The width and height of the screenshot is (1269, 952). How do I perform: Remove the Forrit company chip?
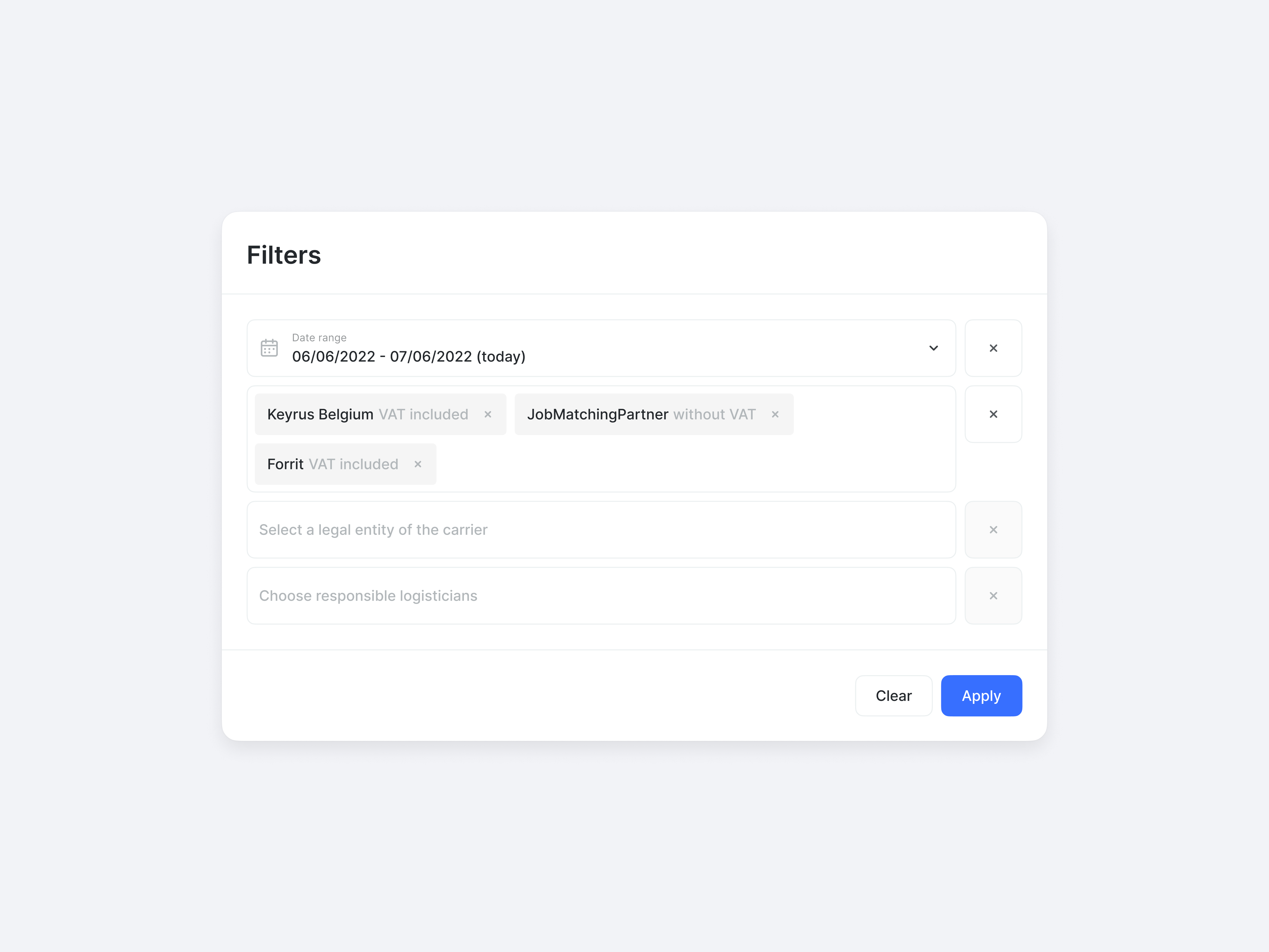(x=418, y=464)
